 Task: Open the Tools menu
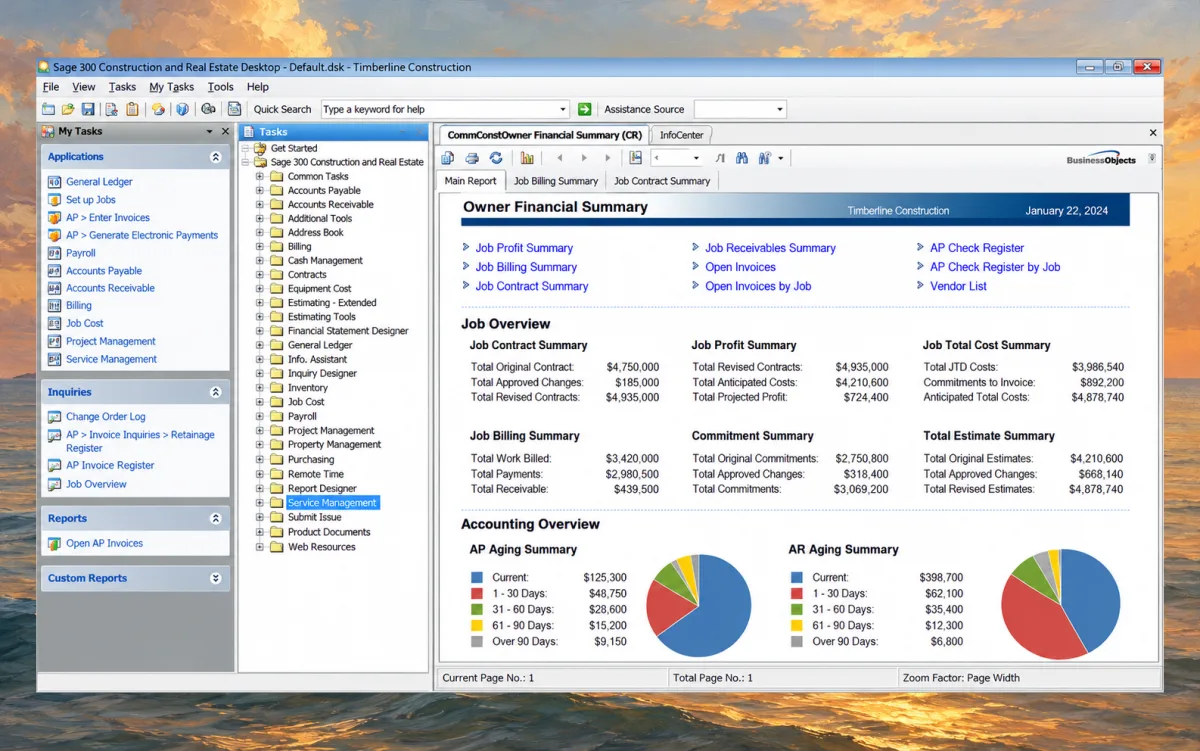click(220, 87)
